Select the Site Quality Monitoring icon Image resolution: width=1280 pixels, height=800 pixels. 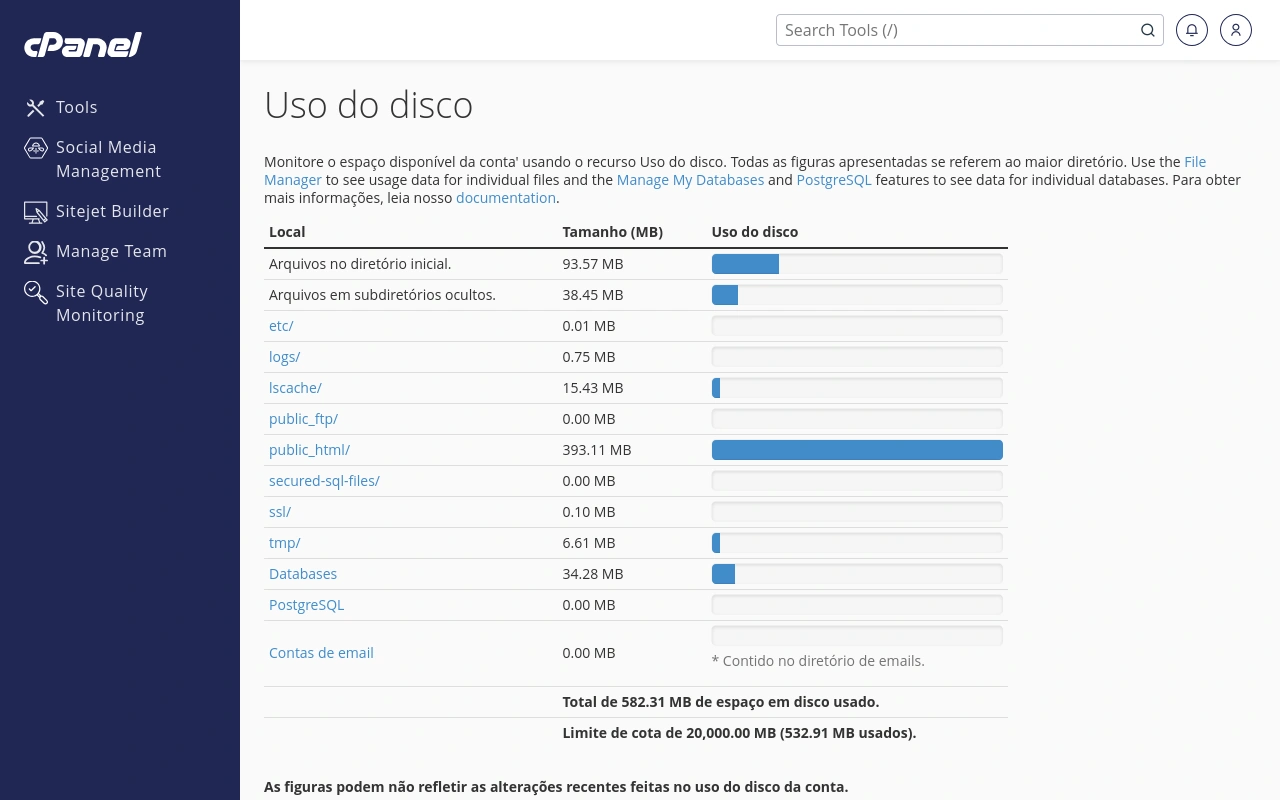point(36,291)
